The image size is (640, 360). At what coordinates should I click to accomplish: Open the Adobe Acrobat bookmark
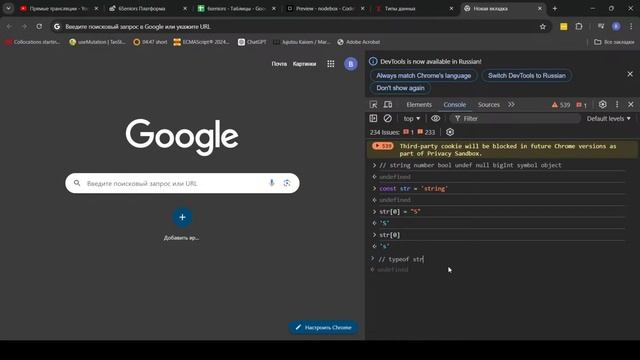pyautogui.click(x=359, y=42)
